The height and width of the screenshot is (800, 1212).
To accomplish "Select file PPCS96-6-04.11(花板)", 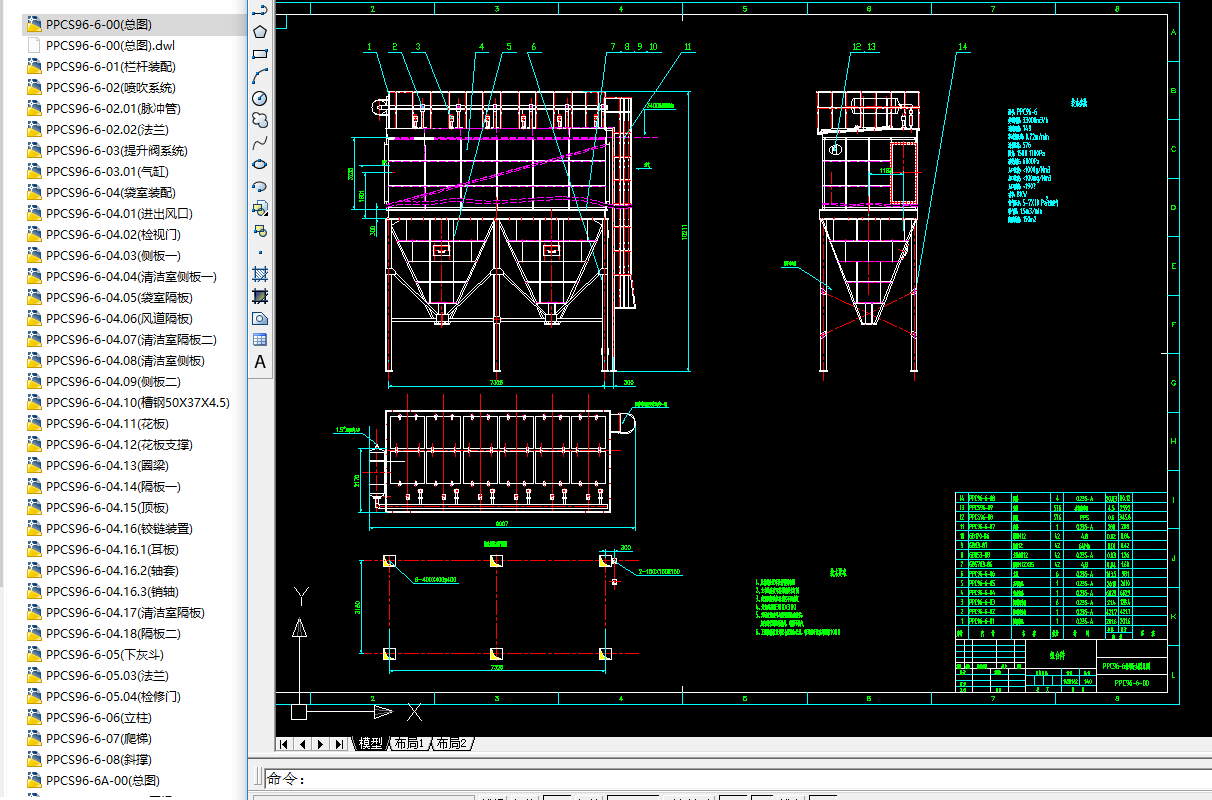I will click(x=107, y=424).
